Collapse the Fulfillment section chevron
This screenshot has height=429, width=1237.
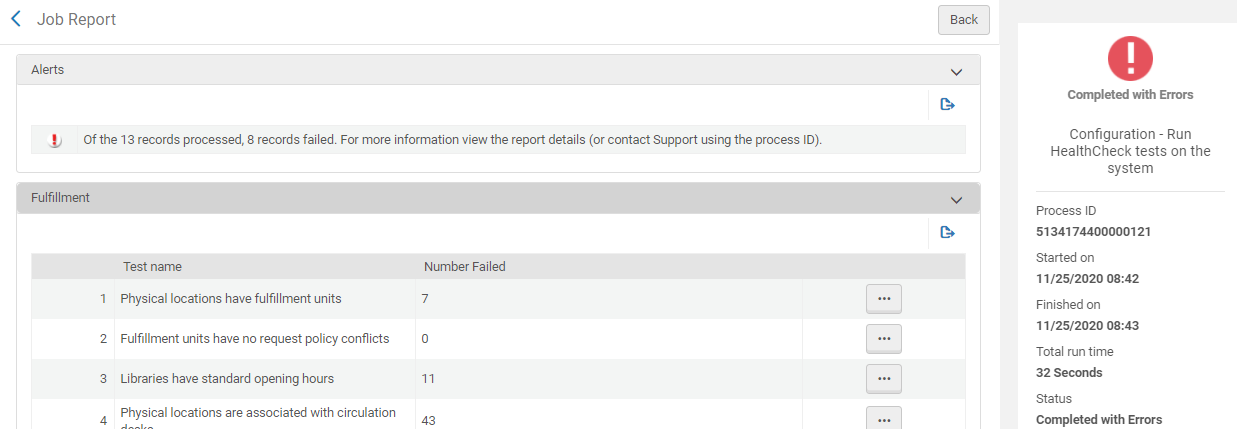(x=956, y=199)
